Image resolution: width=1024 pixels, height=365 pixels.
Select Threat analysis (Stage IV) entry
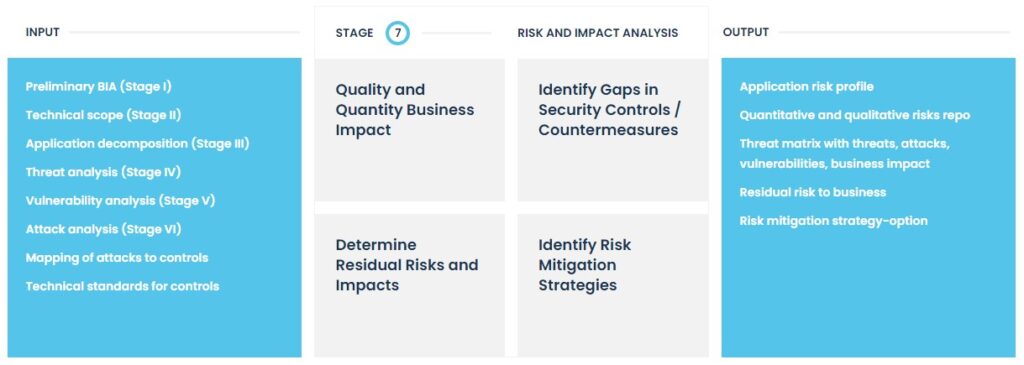pyautogui.click(x=103, y=172)
